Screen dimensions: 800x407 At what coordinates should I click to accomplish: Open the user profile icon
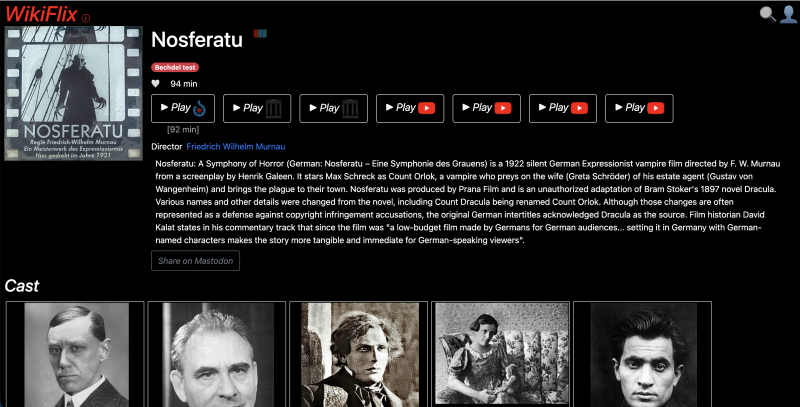[788, 14]
